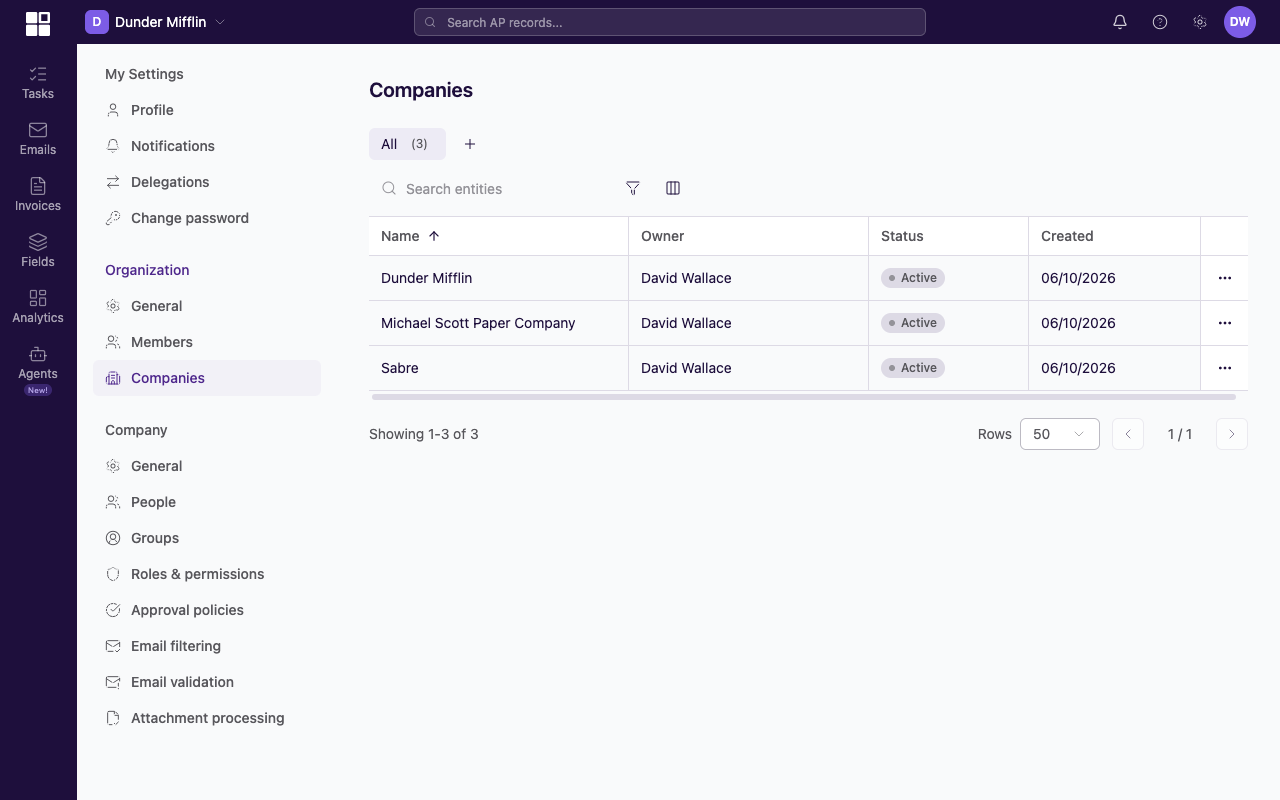The image size is (1280, 800).
Task: Open notifications bell icon
Action: [1120, 22]
